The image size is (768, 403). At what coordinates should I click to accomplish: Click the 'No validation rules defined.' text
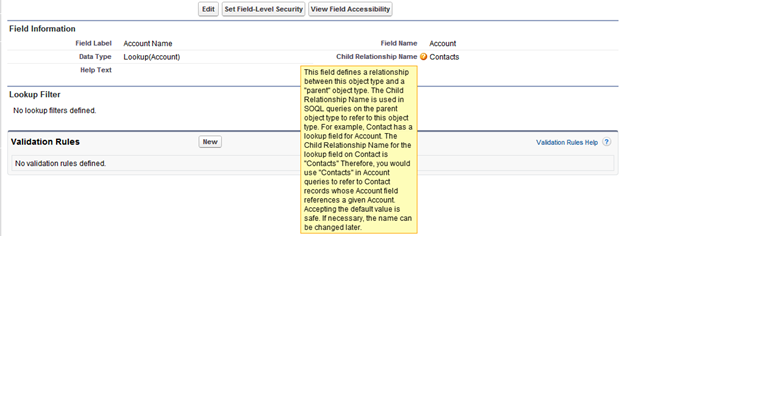coord(60,164)
